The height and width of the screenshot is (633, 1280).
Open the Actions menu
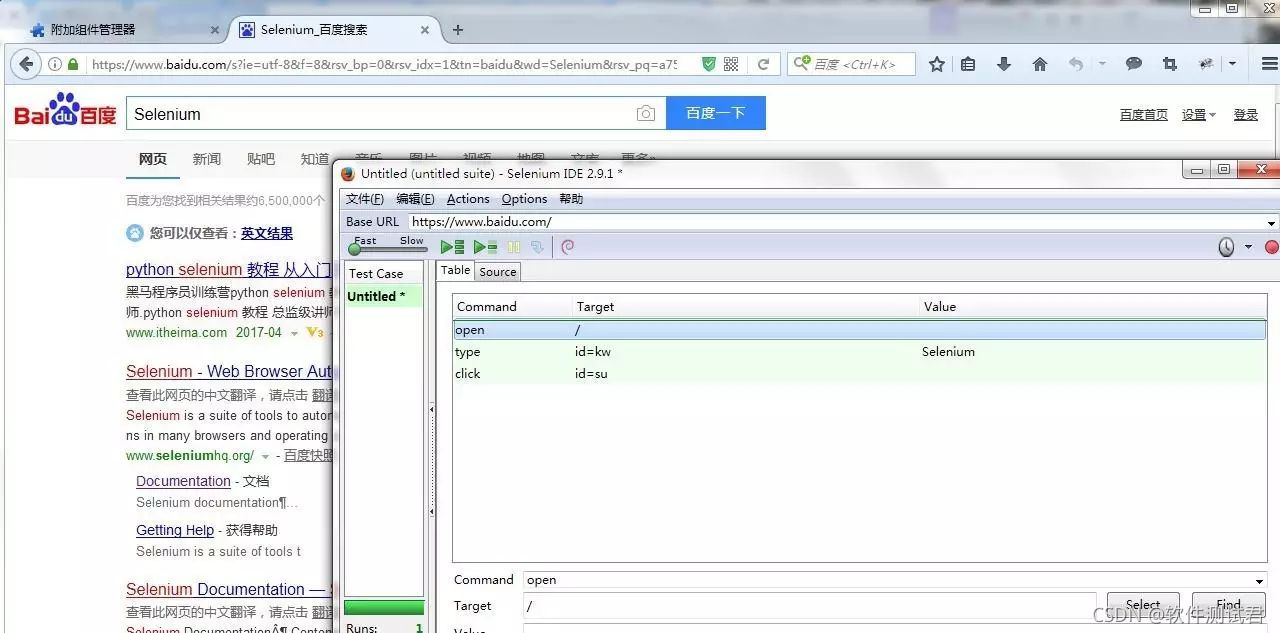tap(468, 199)
